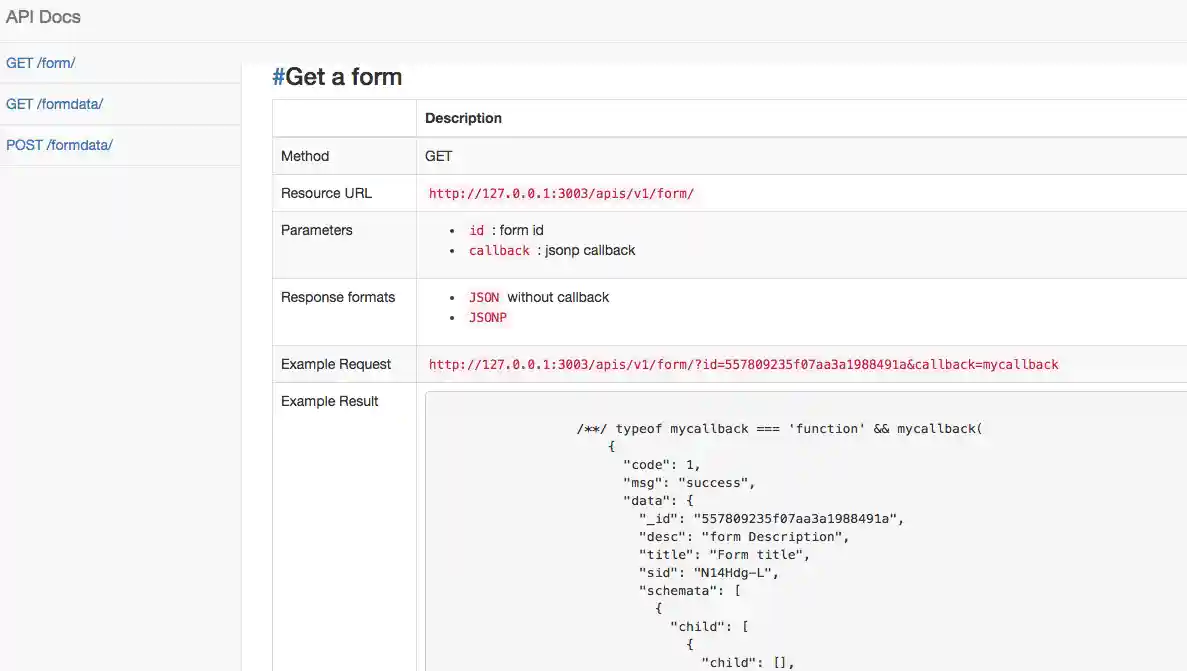Screen dimensions: 1187x671
Task: Click the typeof mycallback line in code block
Action: [x=780, y=429]
